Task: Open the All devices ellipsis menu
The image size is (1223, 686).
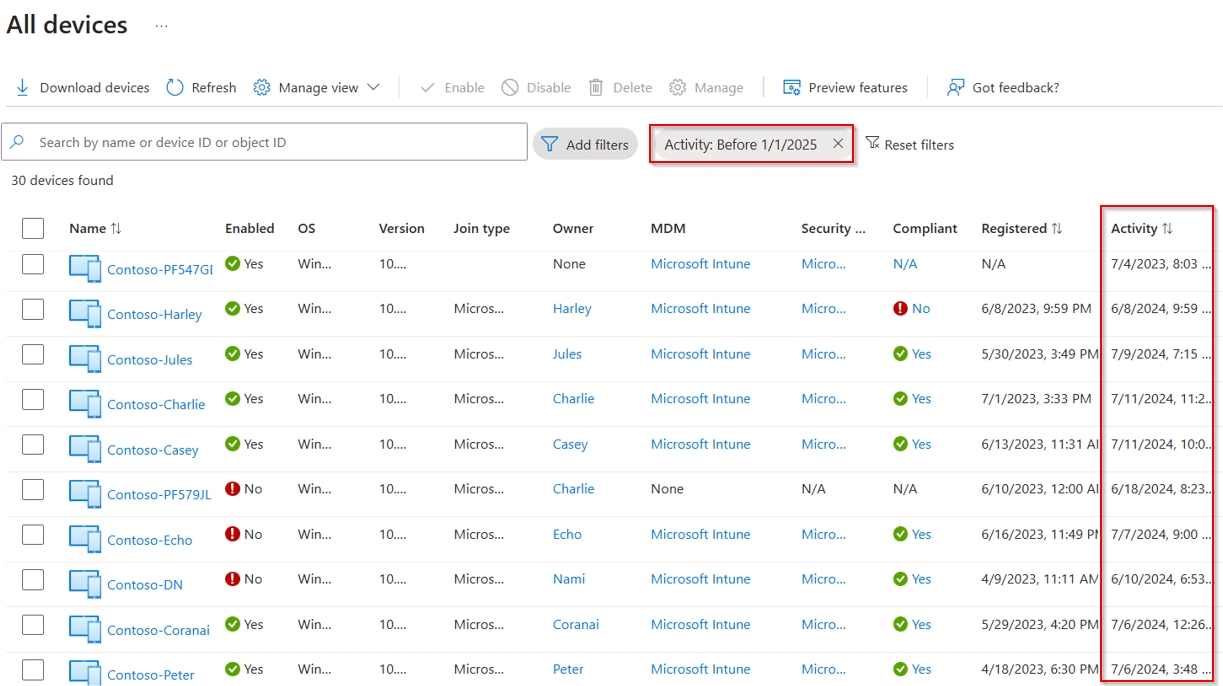Action: (x=162, y=24)
